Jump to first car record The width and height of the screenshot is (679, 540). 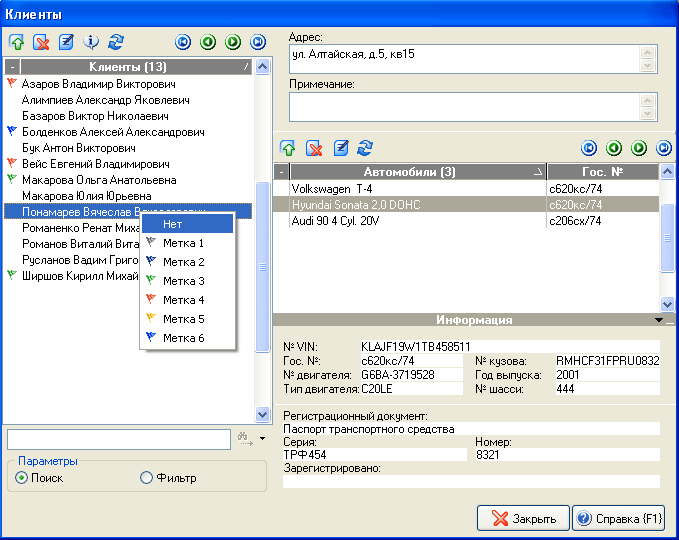589,148
